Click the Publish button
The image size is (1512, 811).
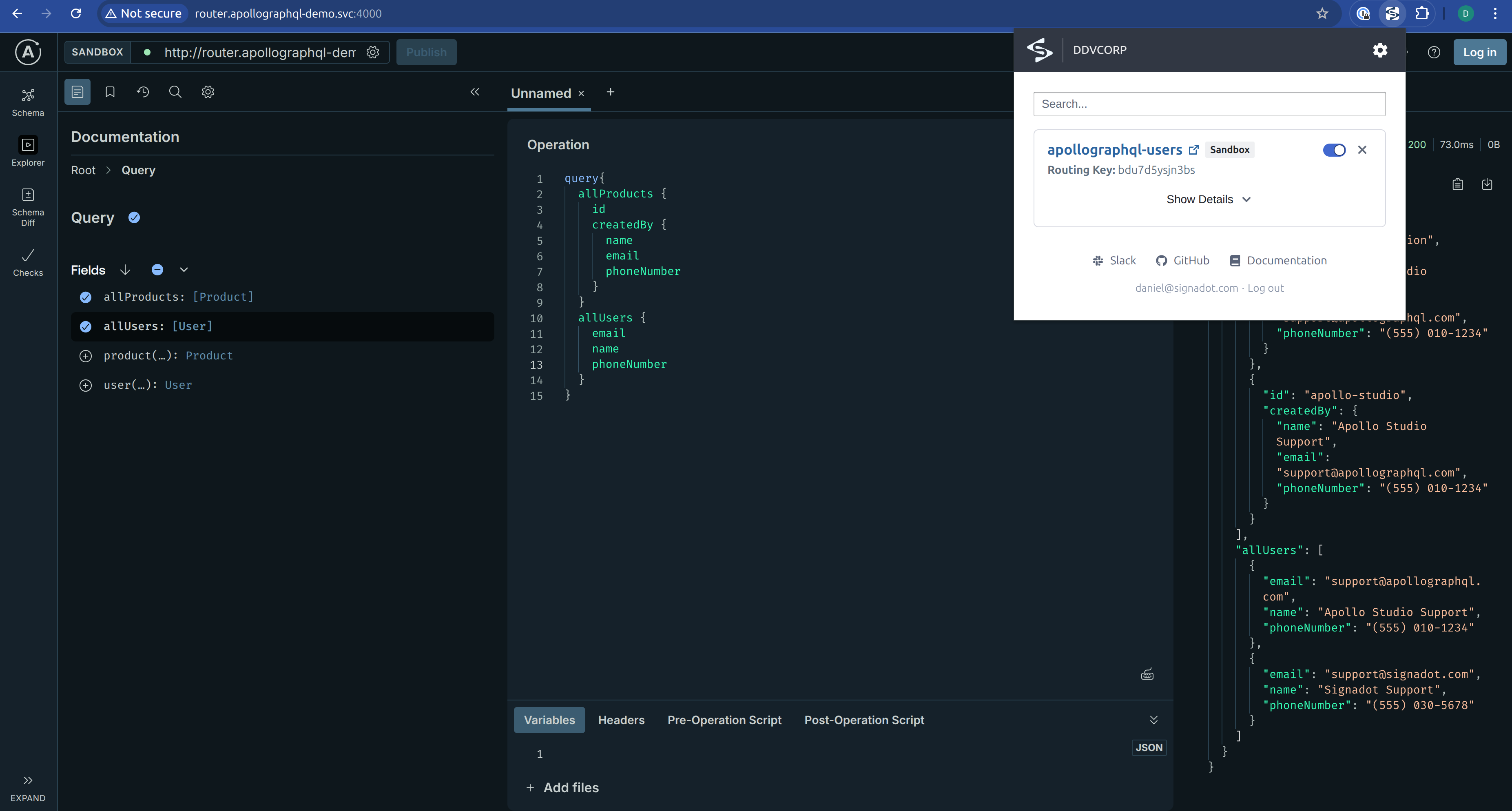(x=426, y=52)
